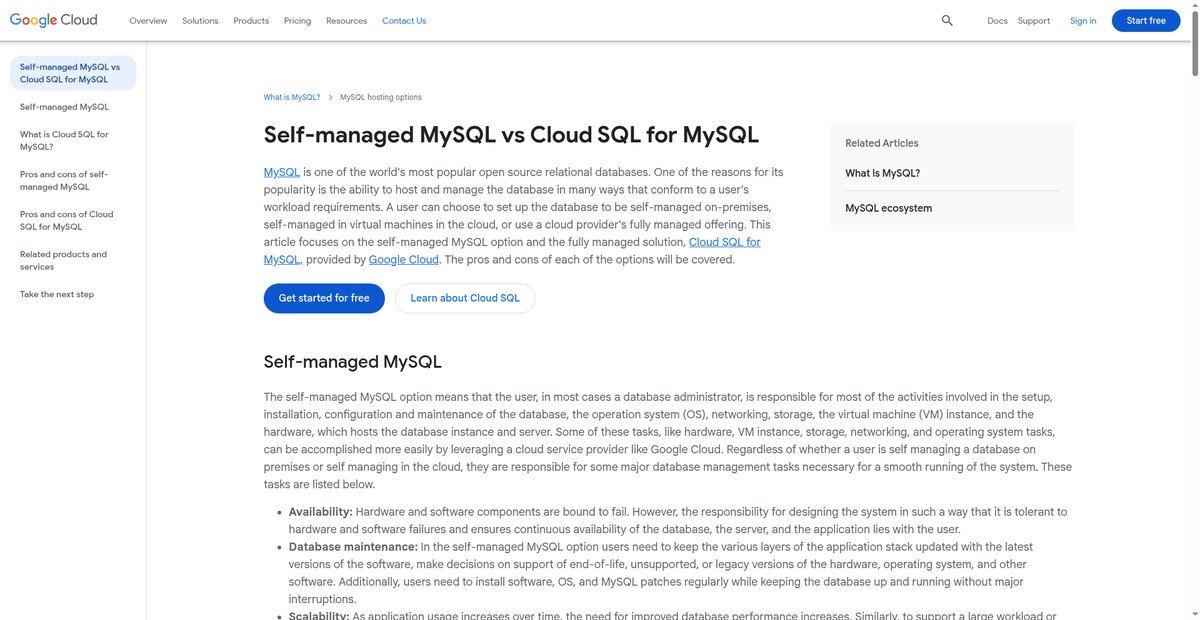Open the Products menu

click(251, 20)
